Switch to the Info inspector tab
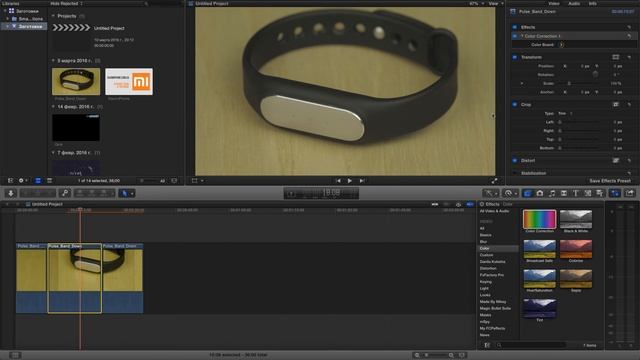This screenshot has height=360, width=640. 592,3
